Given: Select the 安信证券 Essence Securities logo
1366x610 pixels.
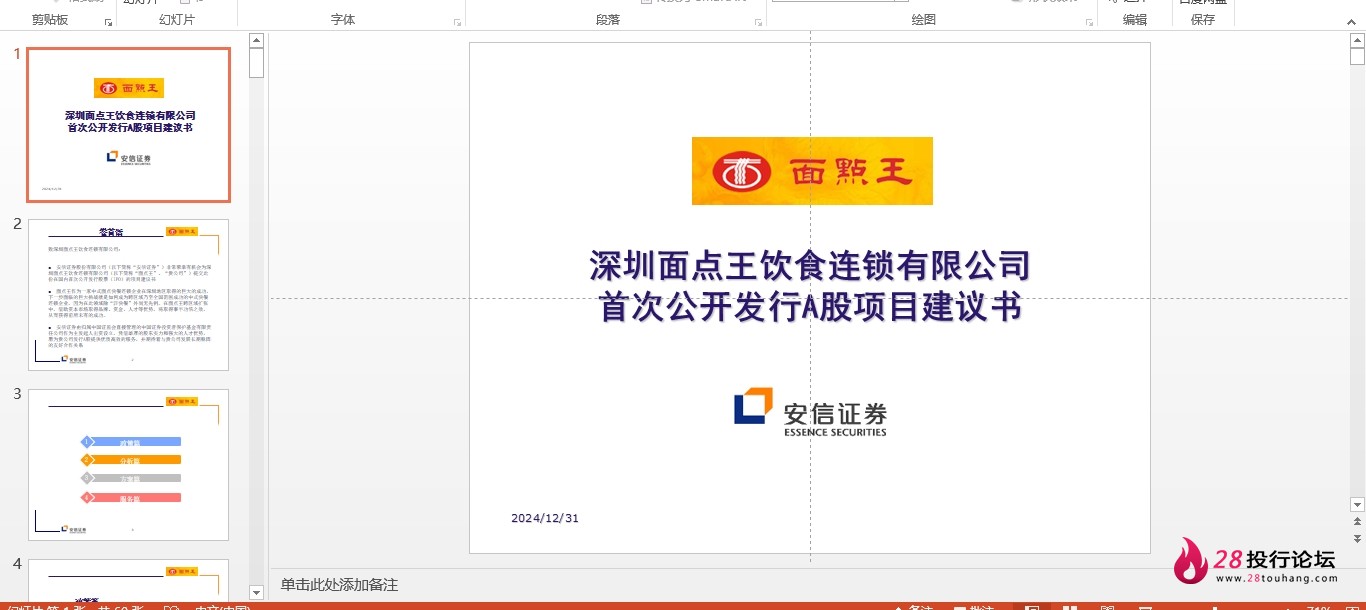Looking at the screenshot, I should 810,412.
